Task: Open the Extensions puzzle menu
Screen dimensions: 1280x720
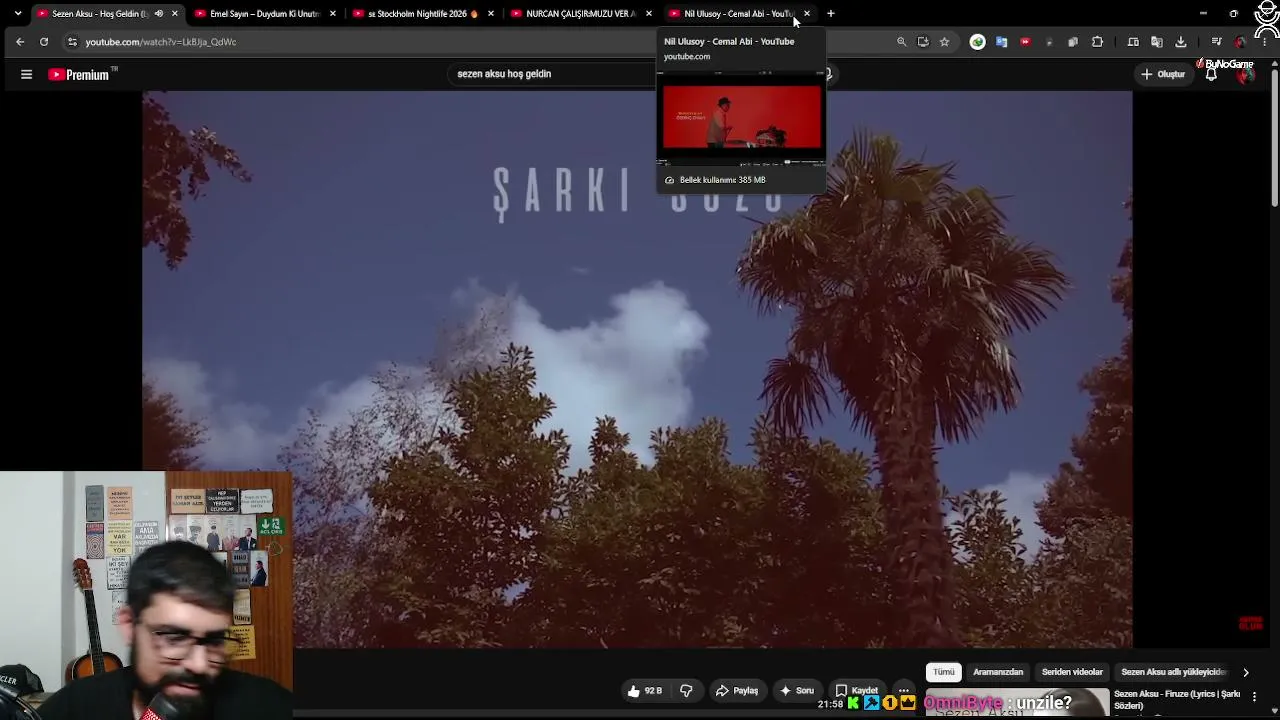Action: (1097, 42)
